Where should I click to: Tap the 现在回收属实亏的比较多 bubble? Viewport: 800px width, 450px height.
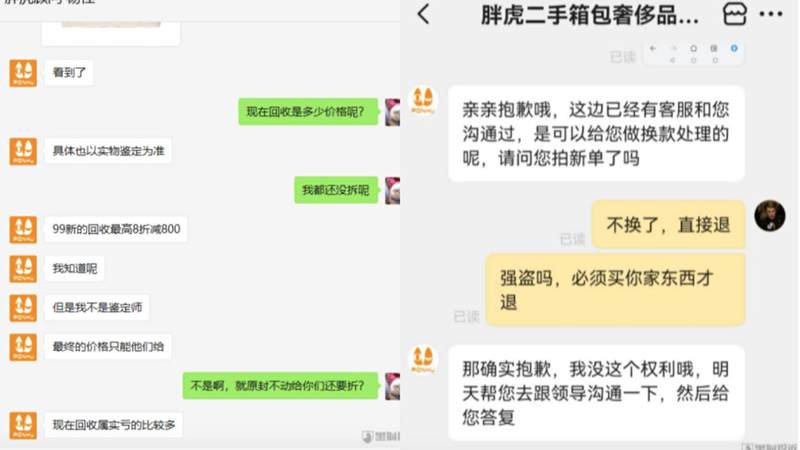tap(113, 425)
